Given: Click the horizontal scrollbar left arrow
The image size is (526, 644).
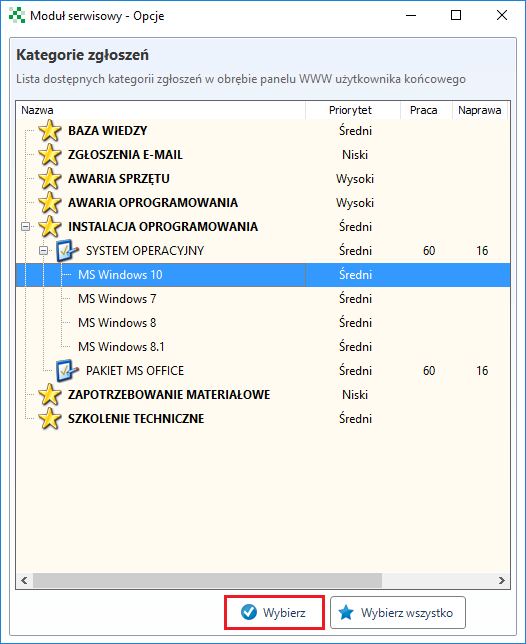Looking at the screenshot, I should [x=24, y=580].
